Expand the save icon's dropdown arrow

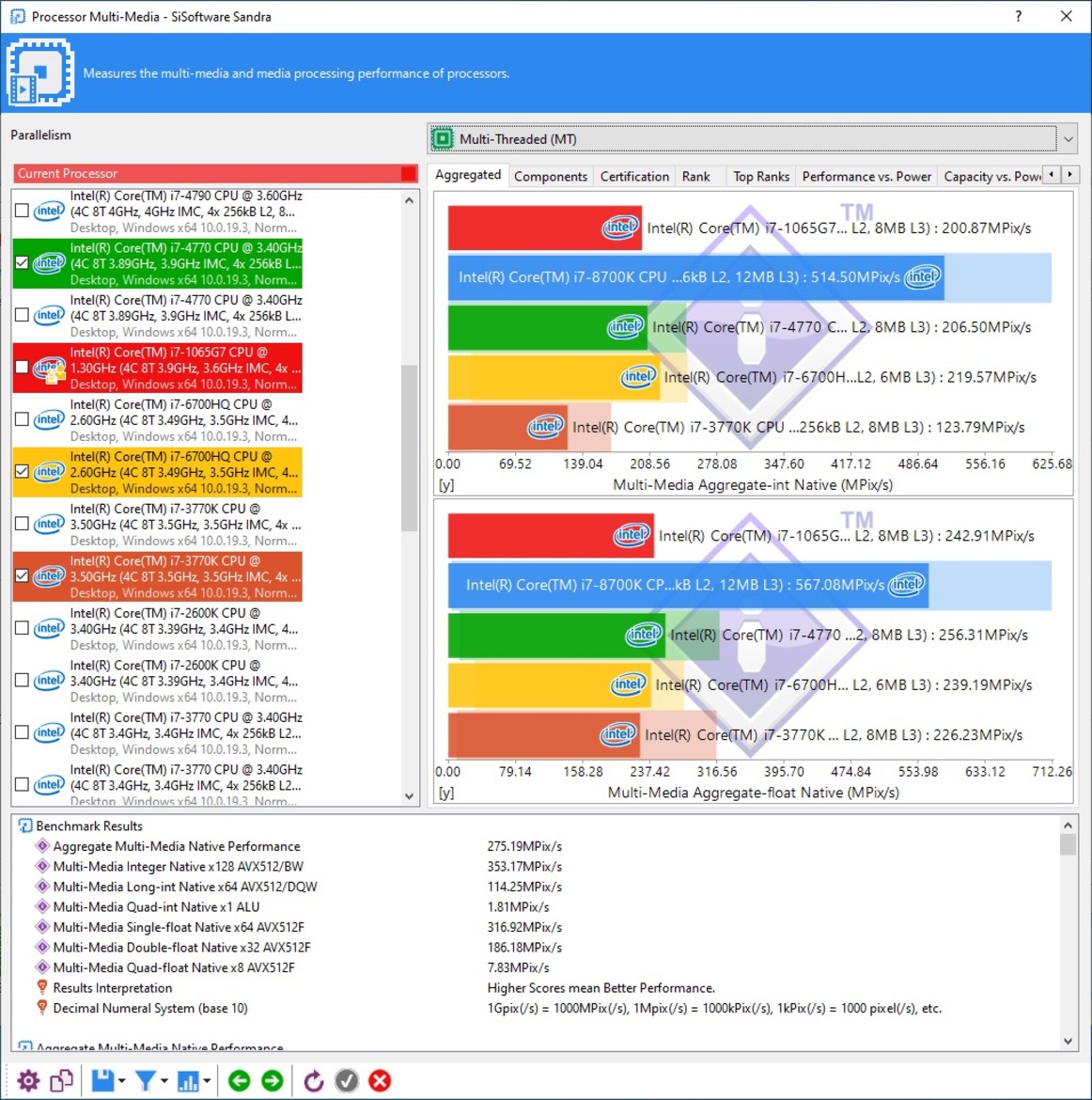[121, 1081]
